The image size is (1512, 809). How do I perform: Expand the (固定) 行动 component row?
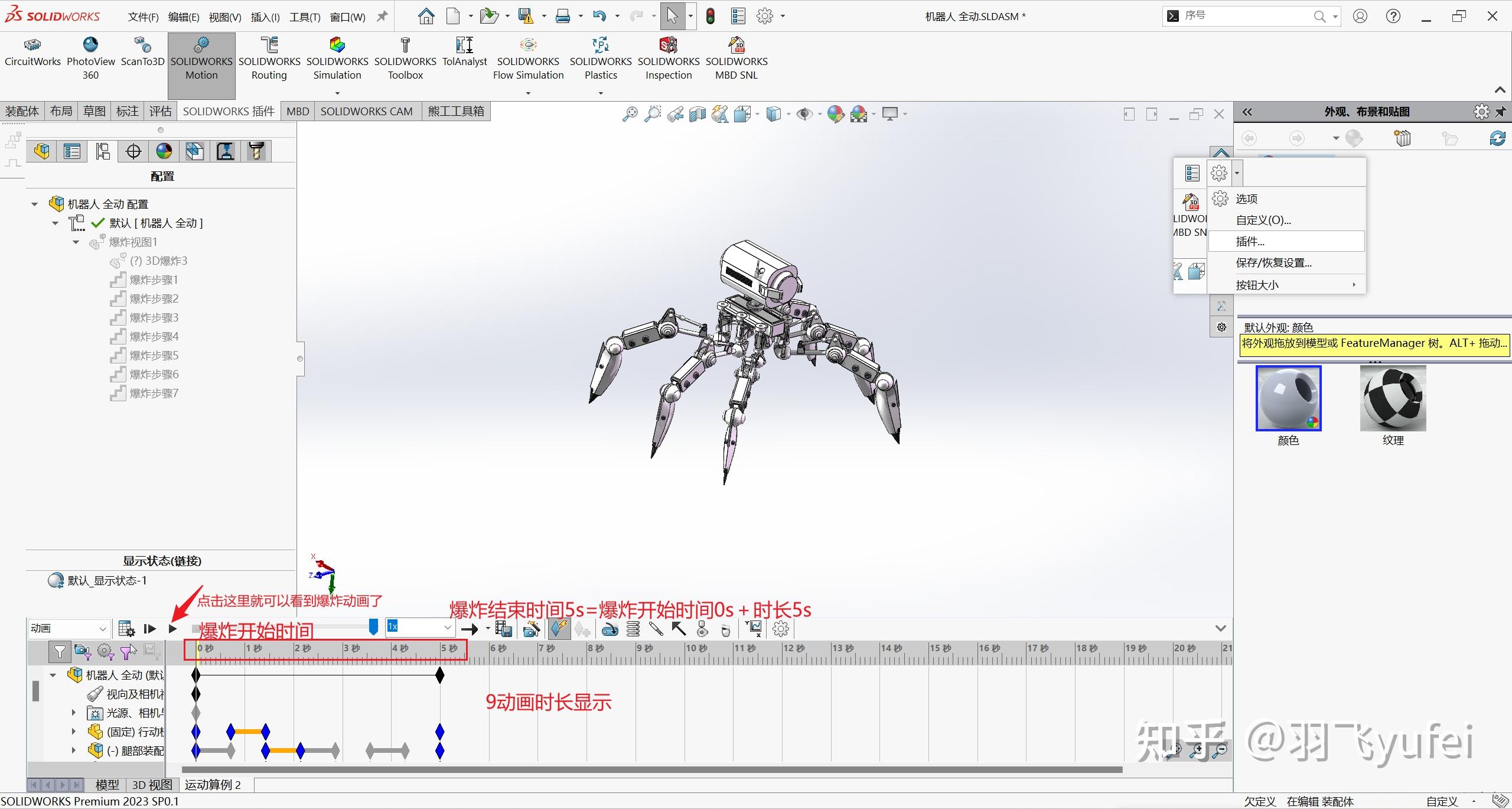tap(73, 732)
